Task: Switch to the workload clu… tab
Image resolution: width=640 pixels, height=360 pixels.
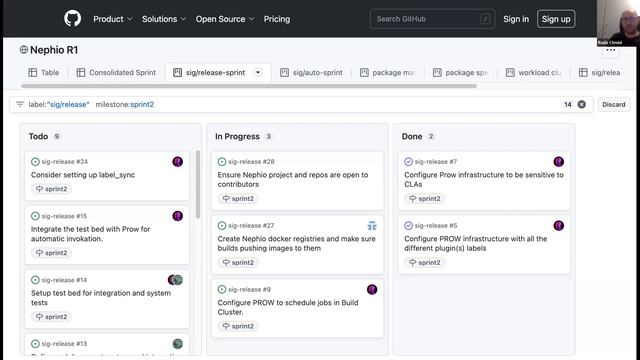Action: coord(534,73)
